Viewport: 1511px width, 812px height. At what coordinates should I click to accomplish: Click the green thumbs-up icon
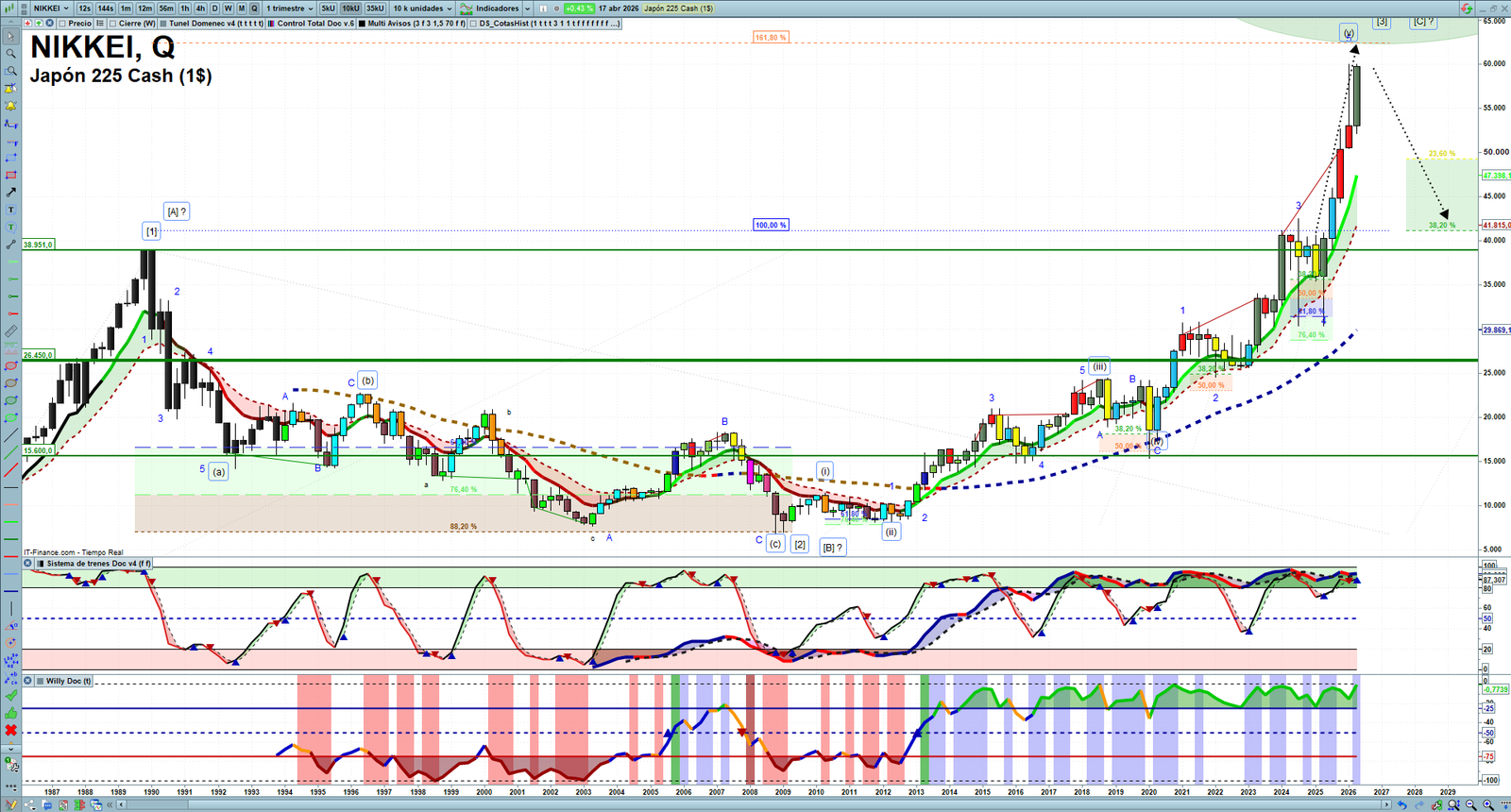[x=10, y=713]
